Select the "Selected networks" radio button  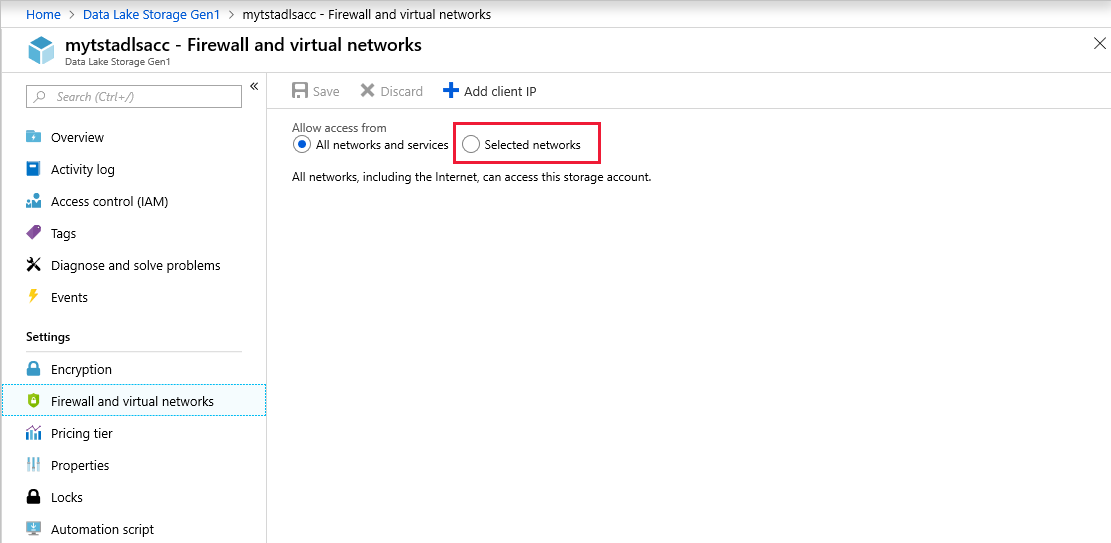tap(471, 145)
